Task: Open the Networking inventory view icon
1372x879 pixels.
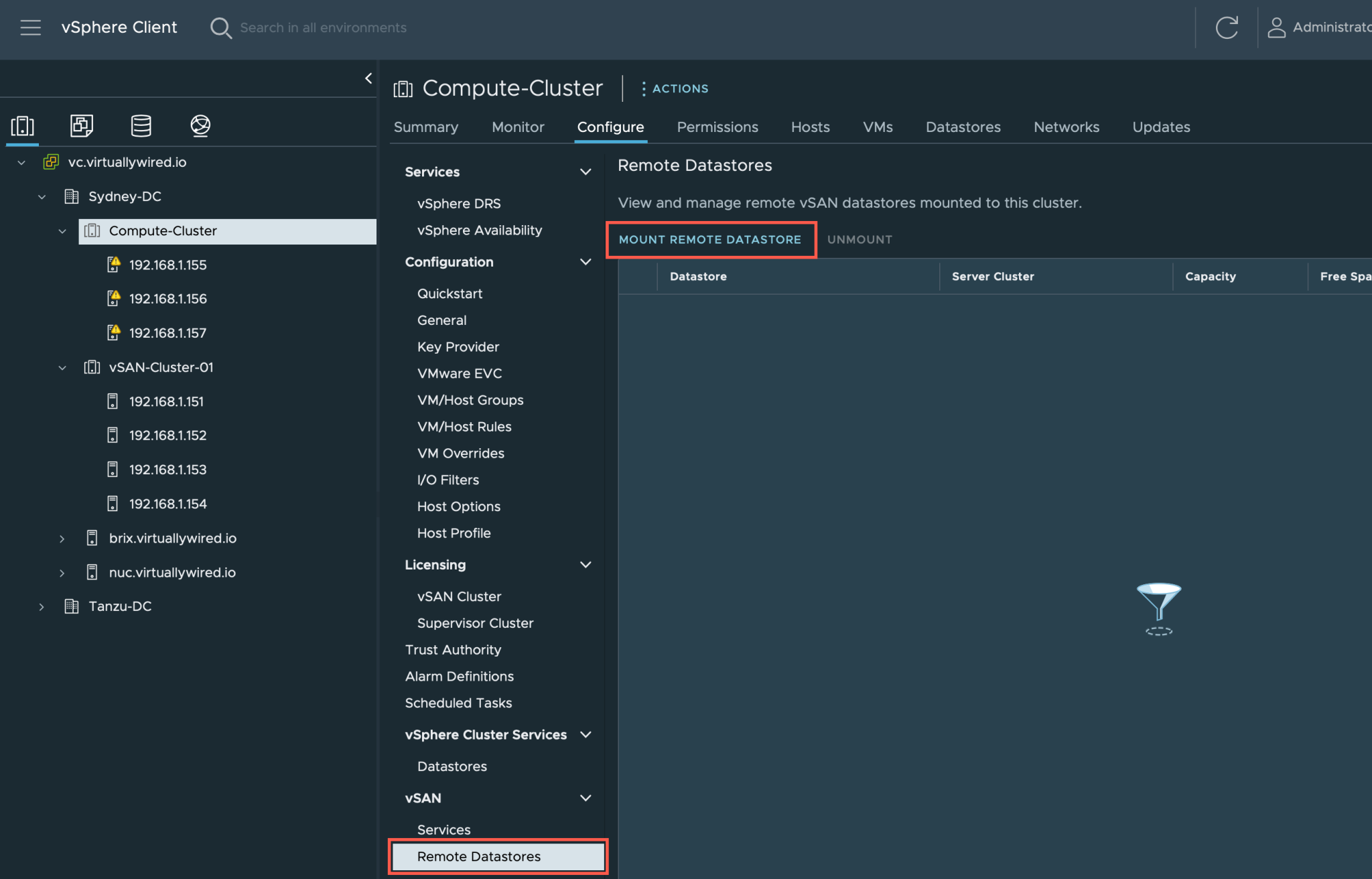Action: [200, 125]
